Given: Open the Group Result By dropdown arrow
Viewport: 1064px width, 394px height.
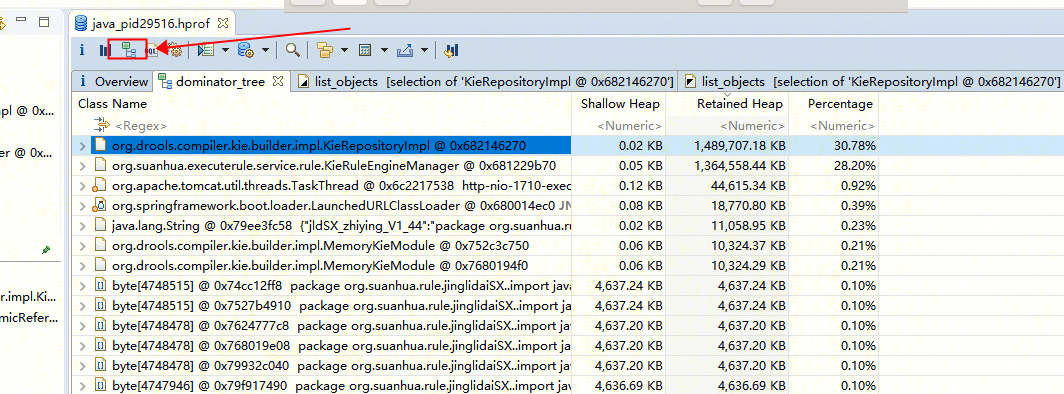Looking at the screenshot, I should pyautogui.click(x=345, y=50).
